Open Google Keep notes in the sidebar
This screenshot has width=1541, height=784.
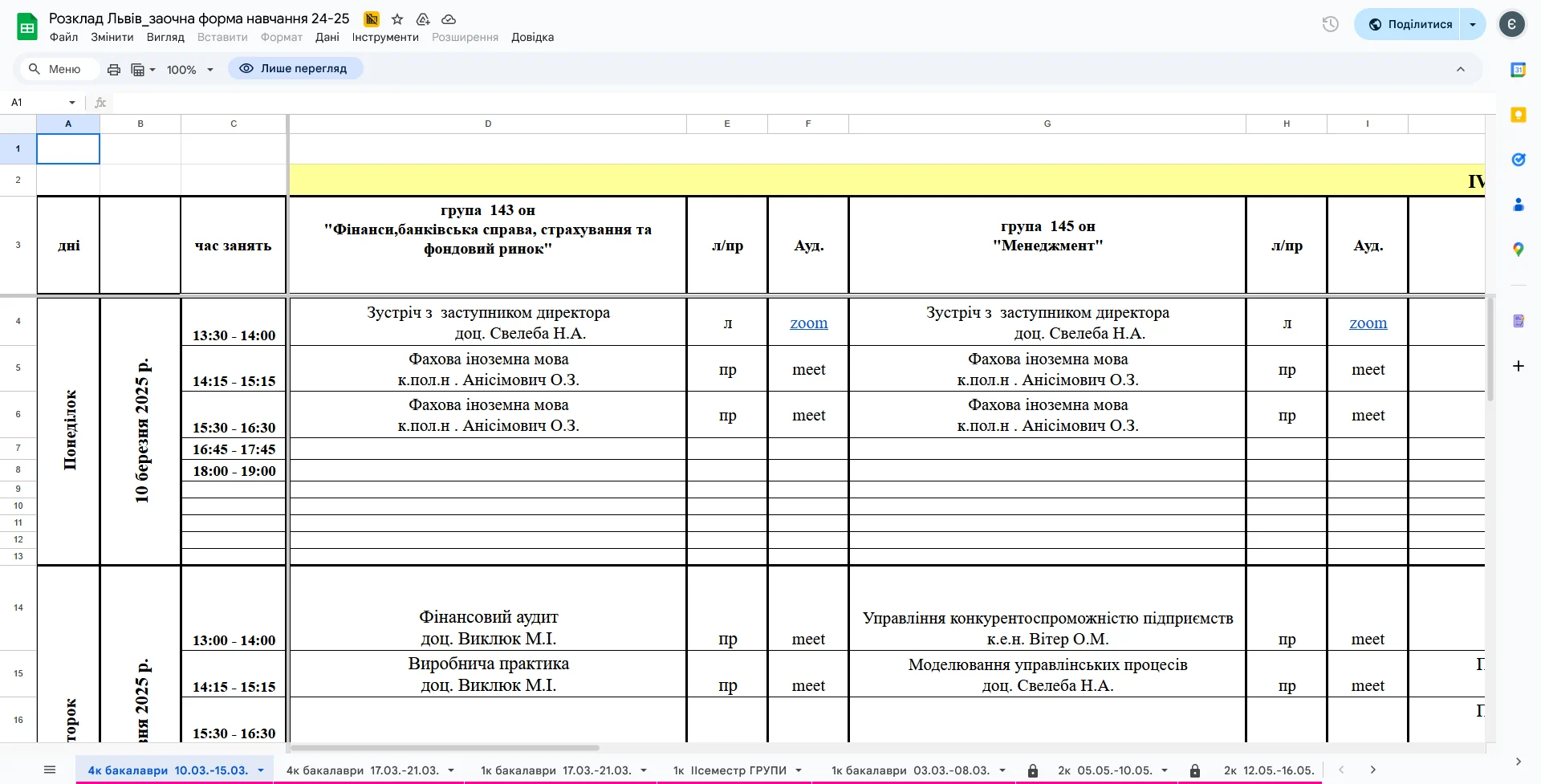[x=1518, y=115]
